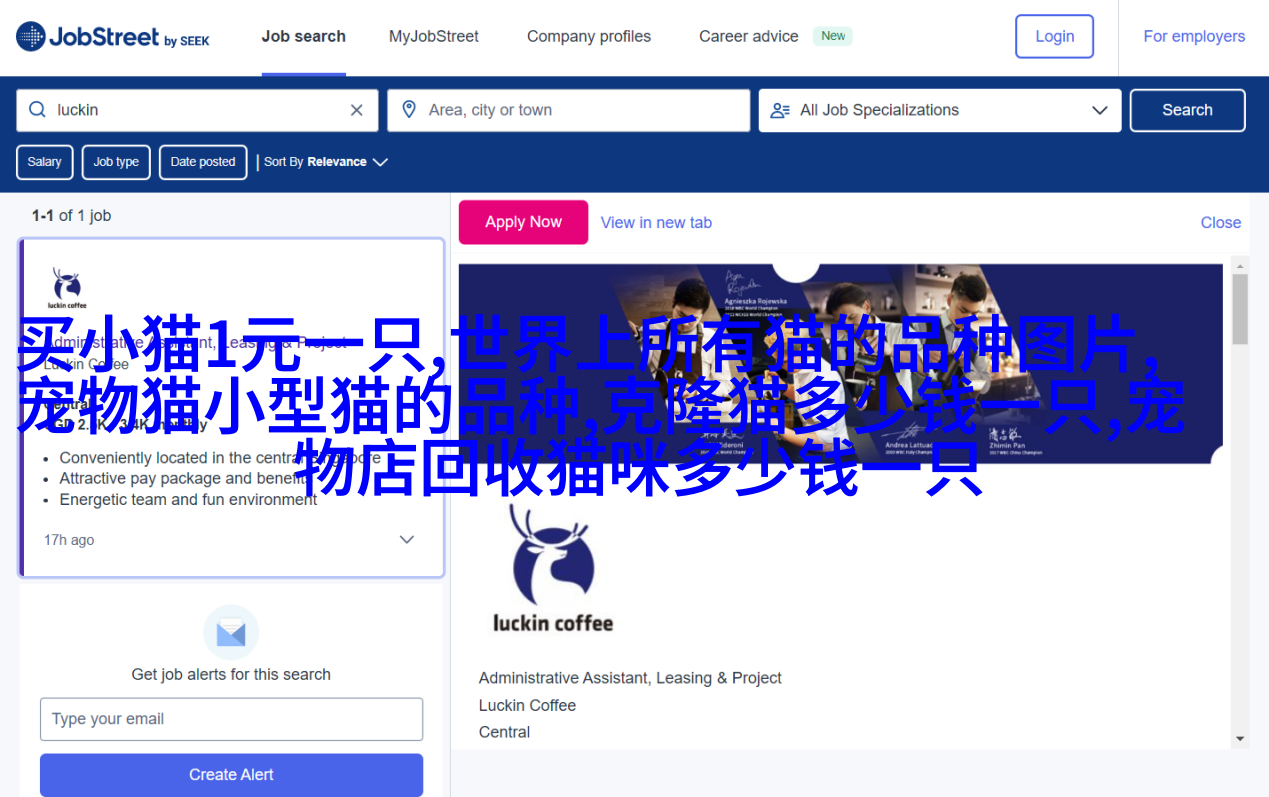Close the job details panel

[x=1221, y=223]
